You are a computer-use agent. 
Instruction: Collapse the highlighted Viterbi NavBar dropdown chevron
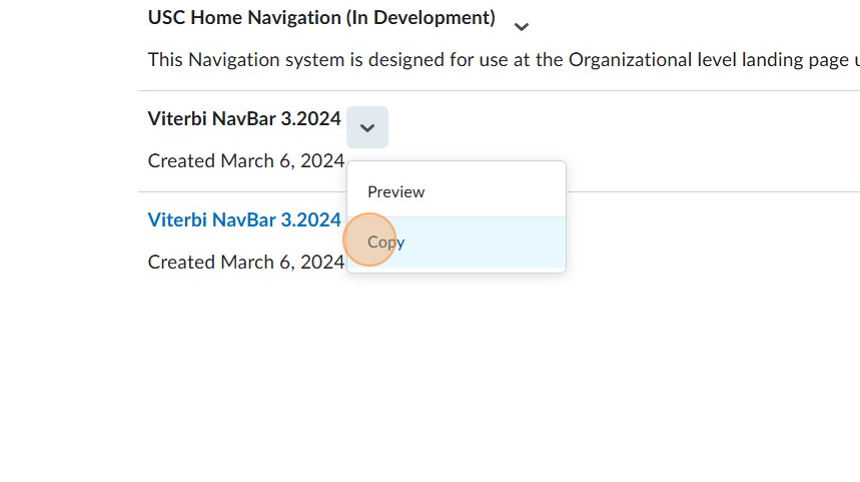point(367,128)
